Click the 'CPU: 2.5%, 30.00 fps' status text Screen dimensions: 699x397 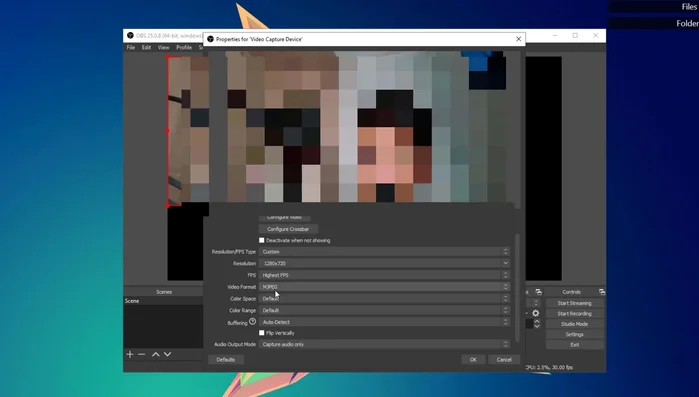(549, 367)
